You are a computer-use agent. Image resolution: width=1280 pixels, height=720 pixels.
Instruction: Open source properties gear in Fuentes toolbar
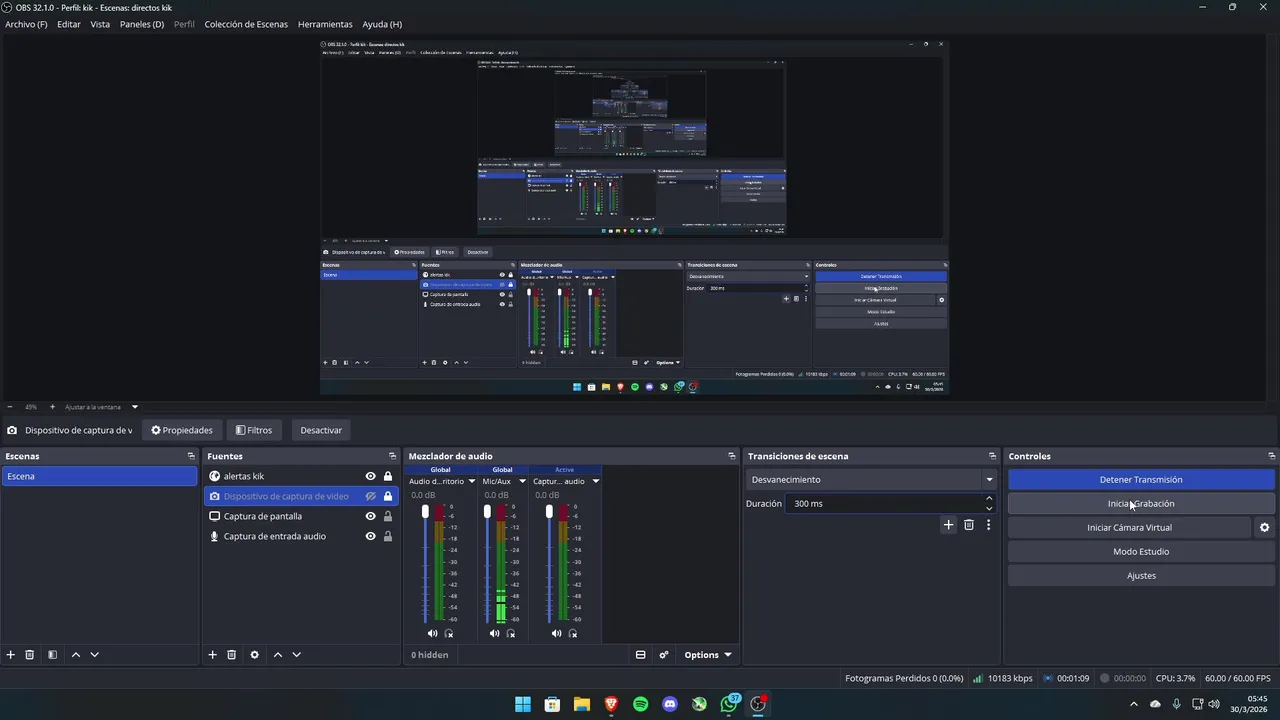(x=254, y=655)
